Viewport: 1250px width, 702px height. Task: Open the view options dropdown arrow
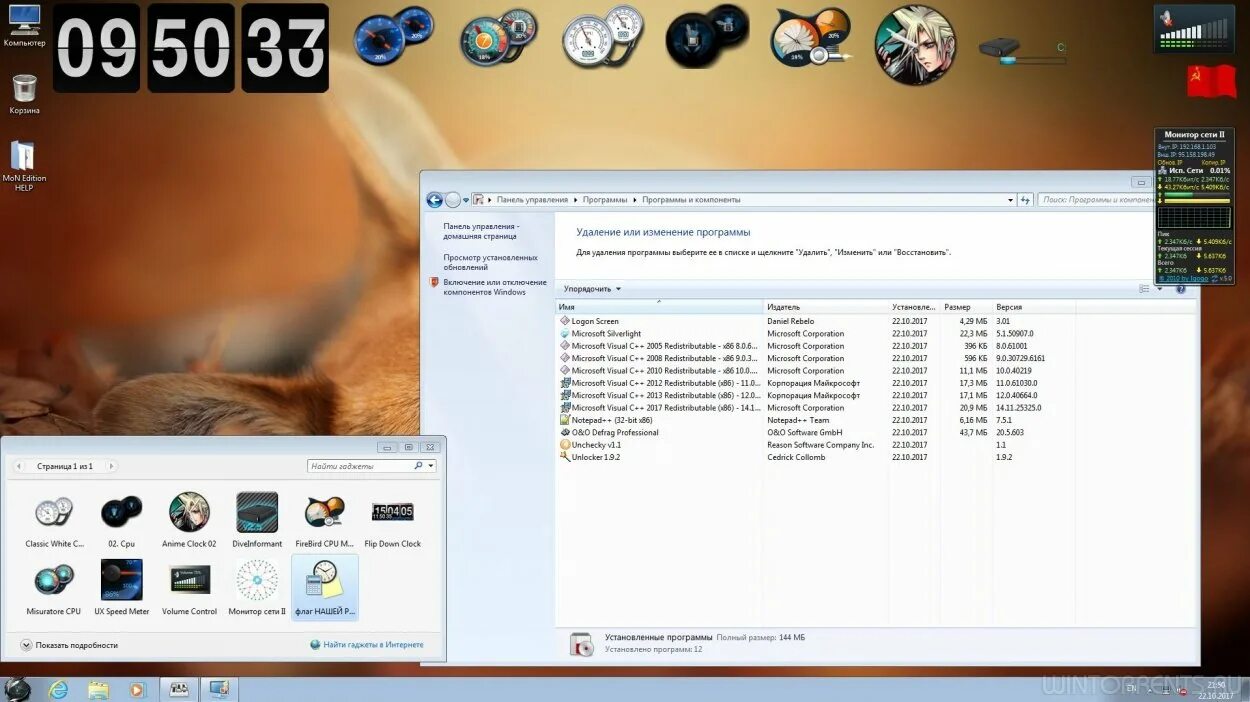pos(1160,289)
